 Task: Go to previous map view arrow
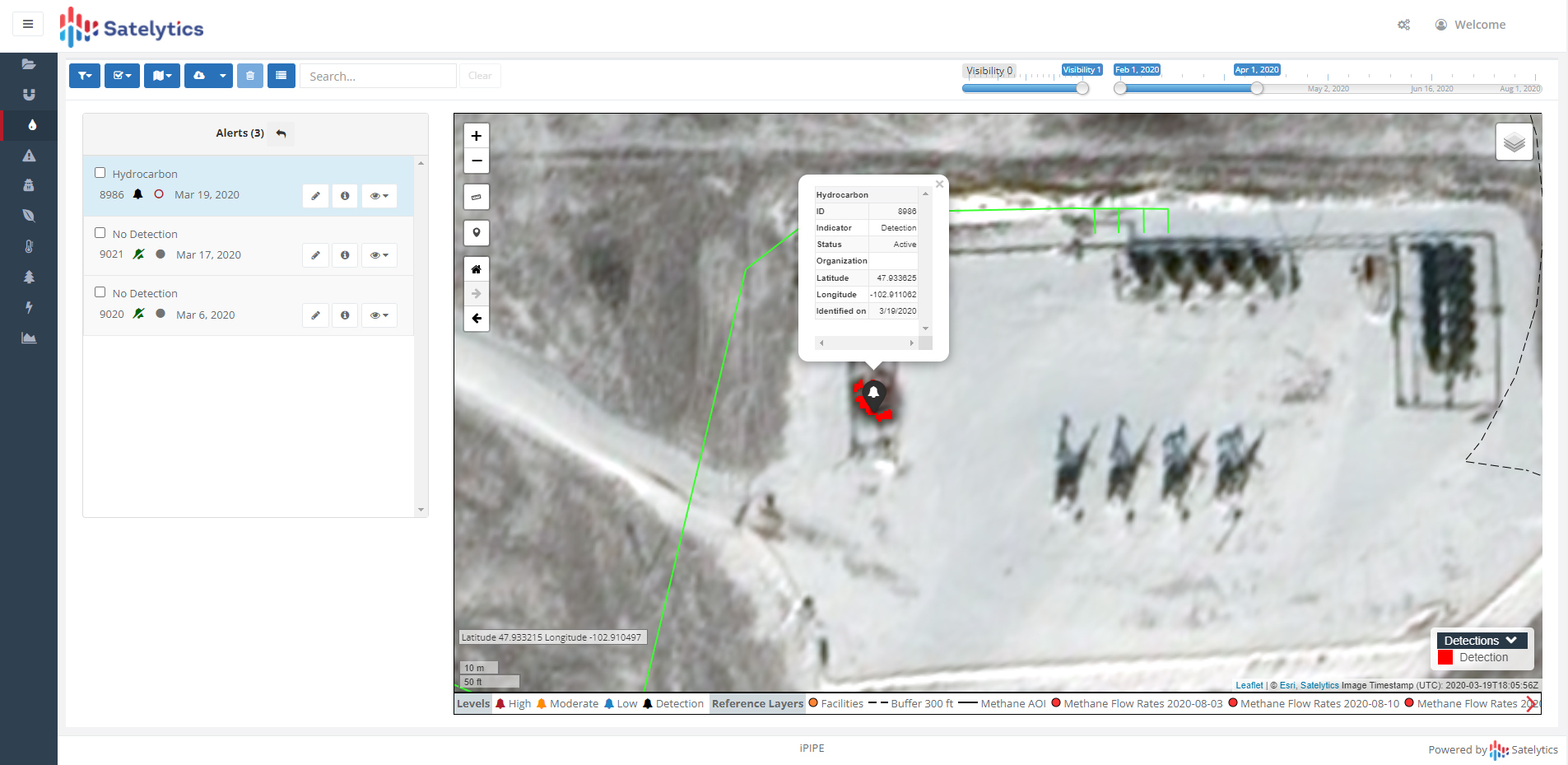tap(477, 319)
